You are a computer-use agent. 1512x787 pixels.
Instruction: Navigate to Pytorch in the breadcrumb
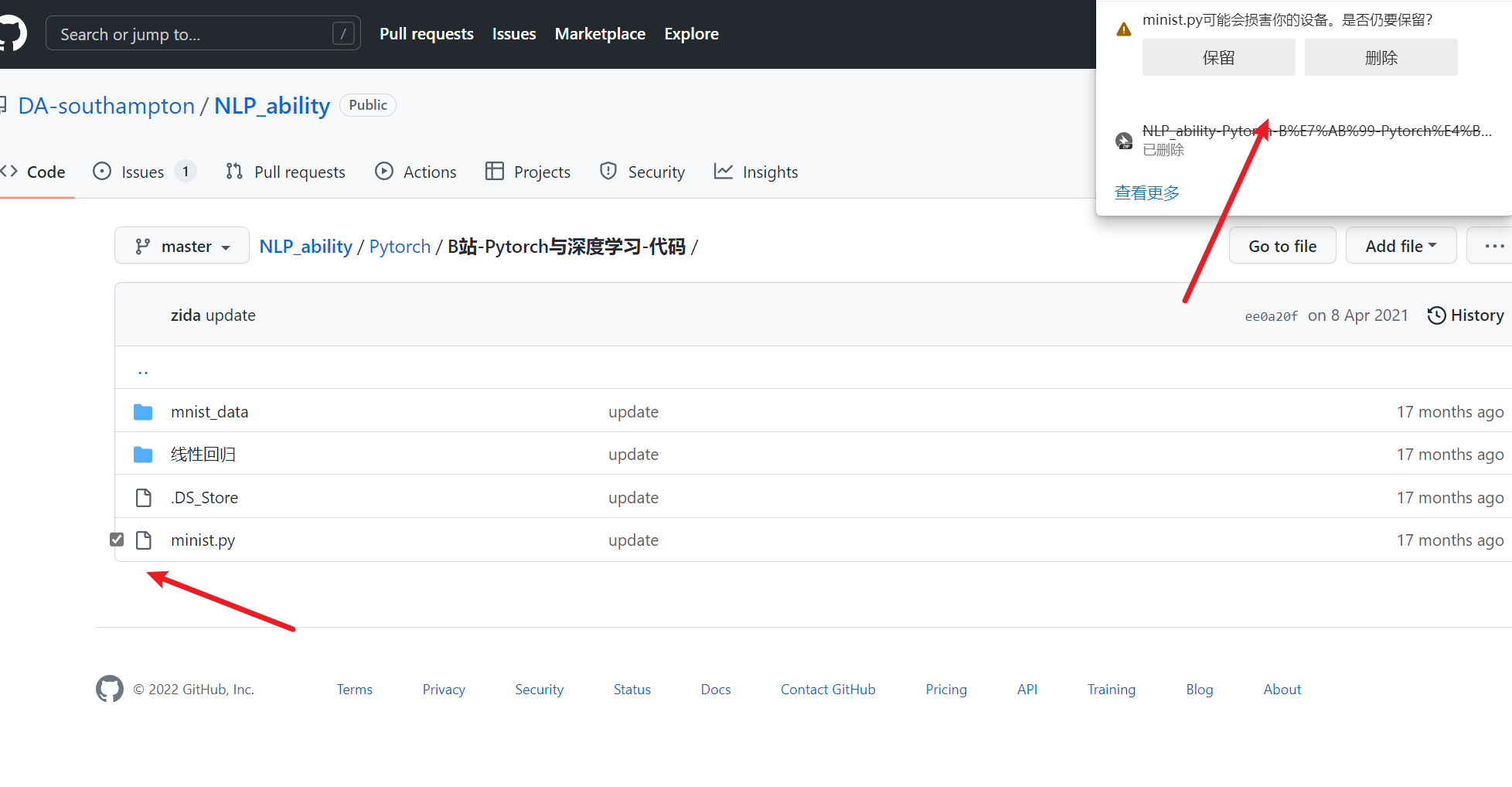coord(400,247)
